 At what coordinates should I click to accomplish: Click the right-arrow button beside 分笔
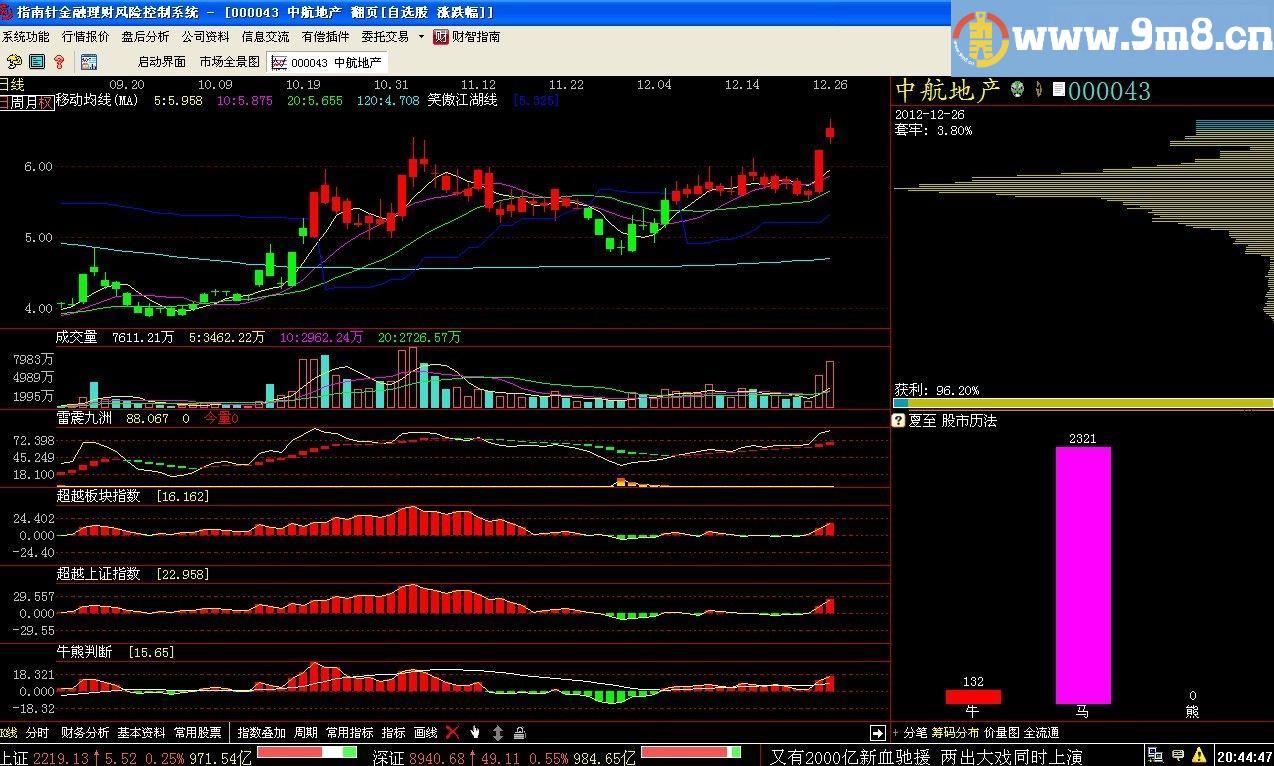(877, 733)
